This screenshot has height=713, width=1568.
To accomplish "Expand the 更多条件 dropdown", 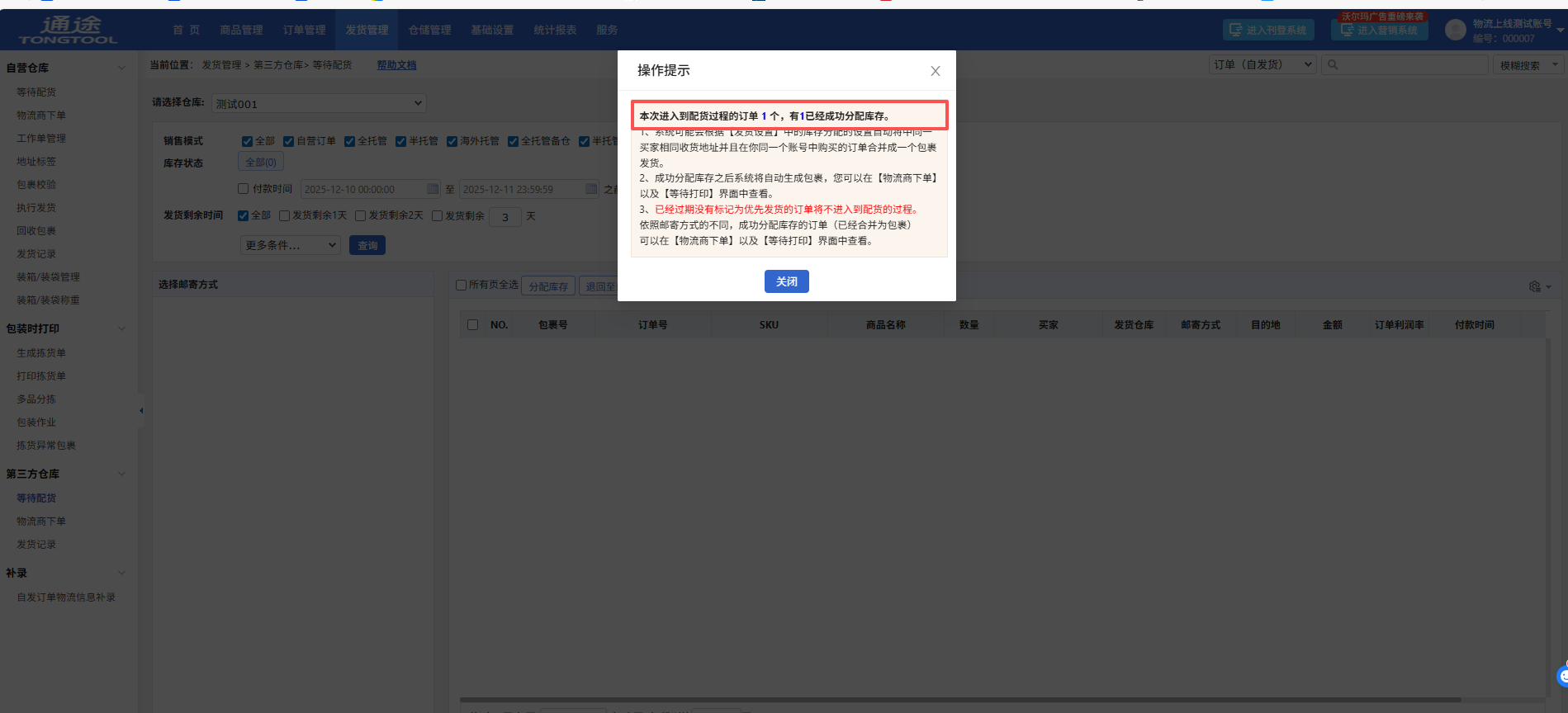I will pyautogui.click(x=291, y=245).
